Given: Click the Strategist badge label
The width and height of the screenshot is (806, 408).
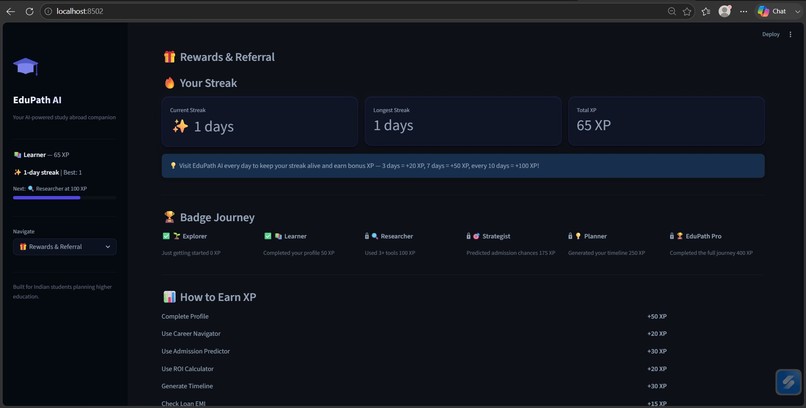Looking at the screenshot, I should point(496,236).
